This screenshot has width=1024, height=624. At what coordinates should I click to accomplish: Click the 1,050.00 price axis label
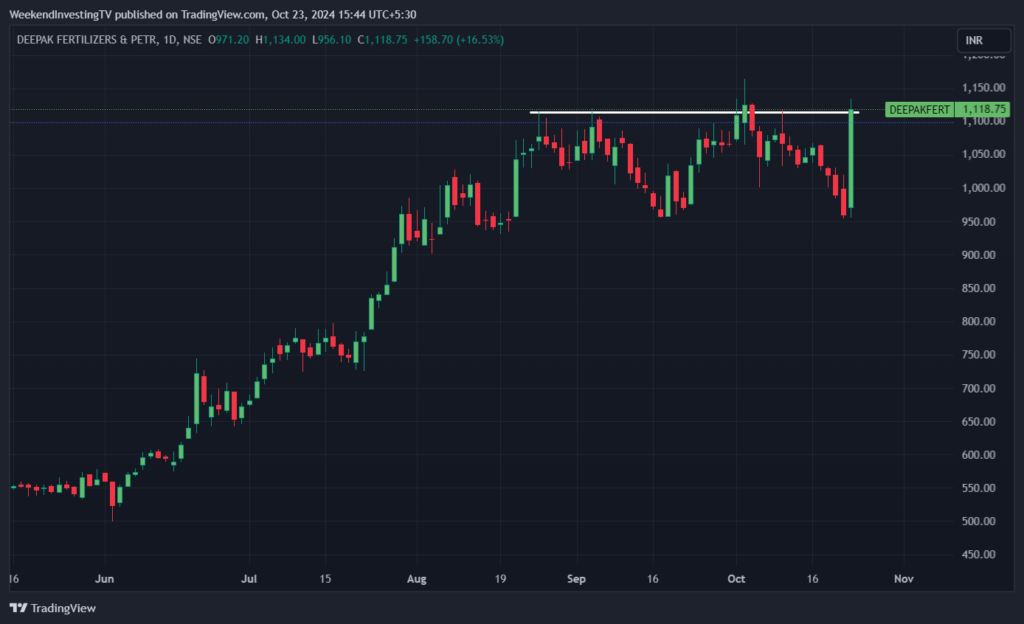(984, 154)
